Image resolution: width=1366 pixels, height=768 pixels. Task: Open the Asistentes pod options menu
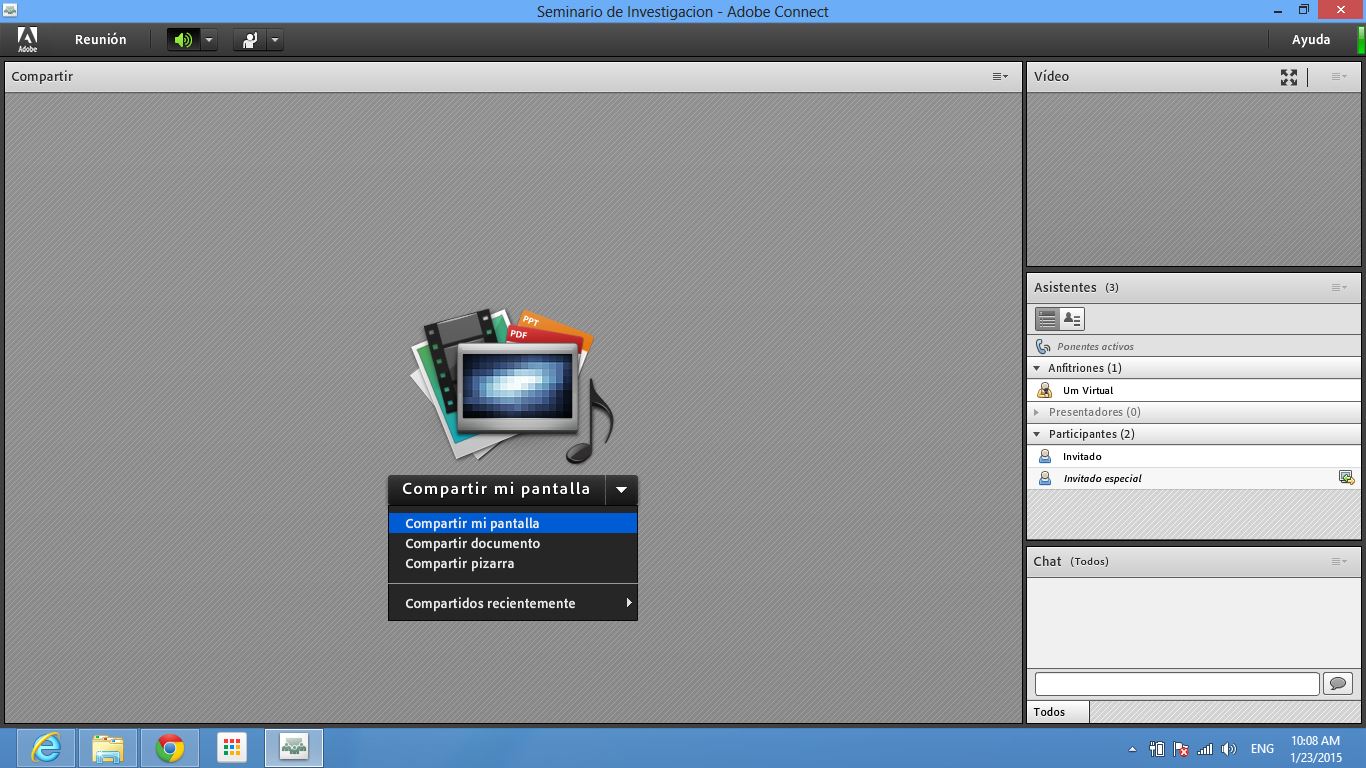[x=1339, y=288]
